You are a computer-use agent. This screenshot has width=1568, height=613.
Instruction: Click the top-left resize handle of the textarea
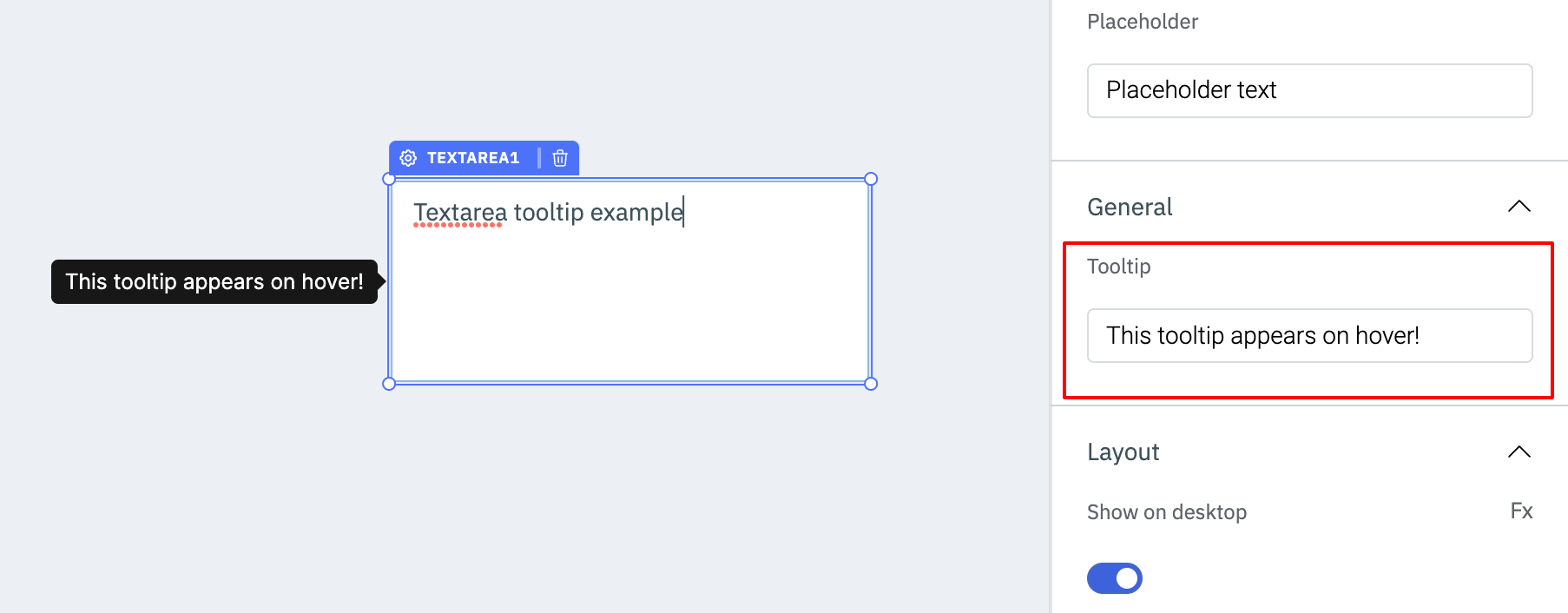click(389, 179)
